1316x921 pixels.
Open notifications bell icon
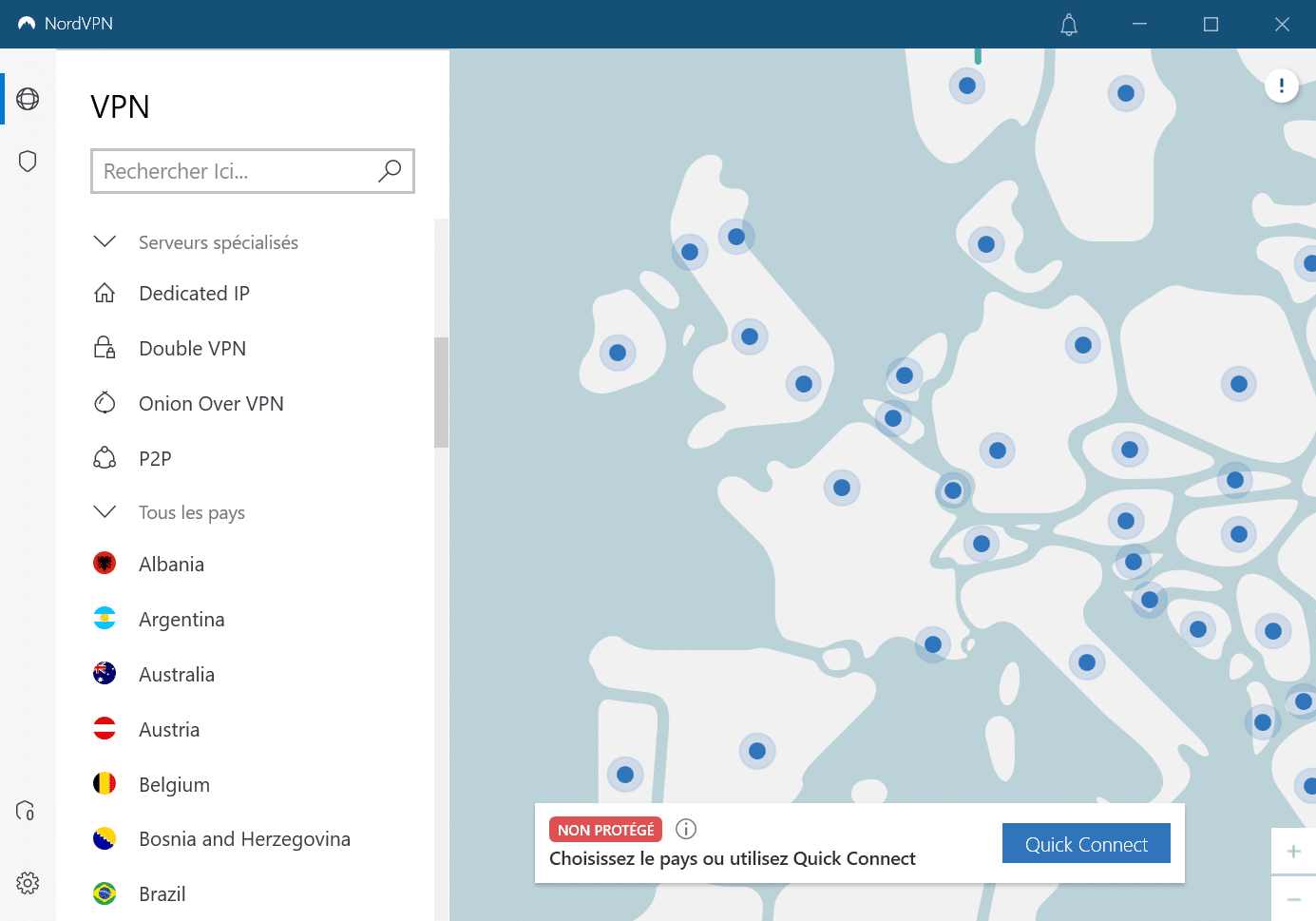tap(1069, 25)
